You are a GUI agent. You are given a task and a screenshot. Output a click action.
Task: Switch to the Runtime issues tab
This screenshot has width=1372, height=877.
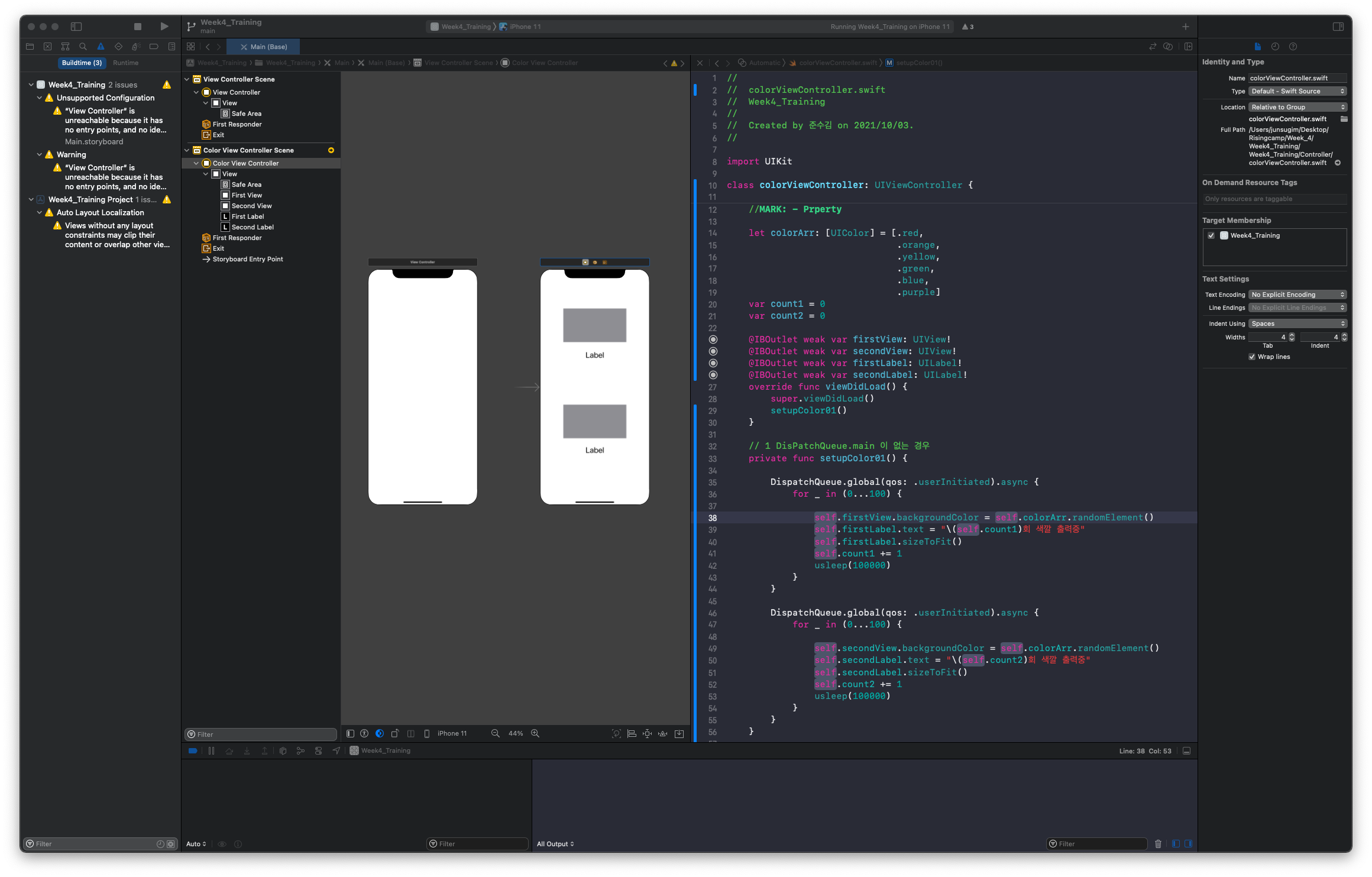click(x=125, y=63)
